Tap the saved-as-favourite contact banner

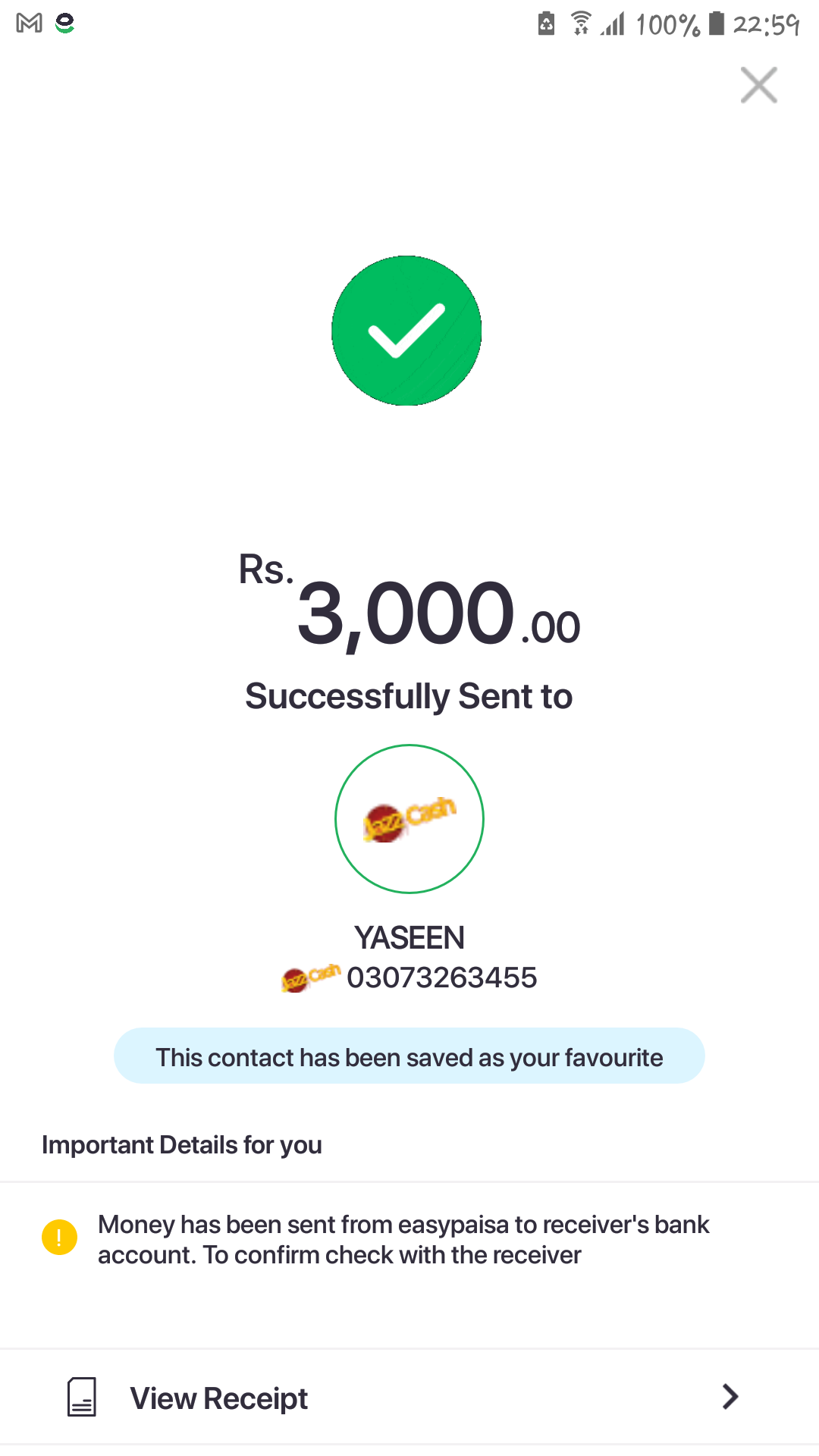click(x=409, y=1056)
